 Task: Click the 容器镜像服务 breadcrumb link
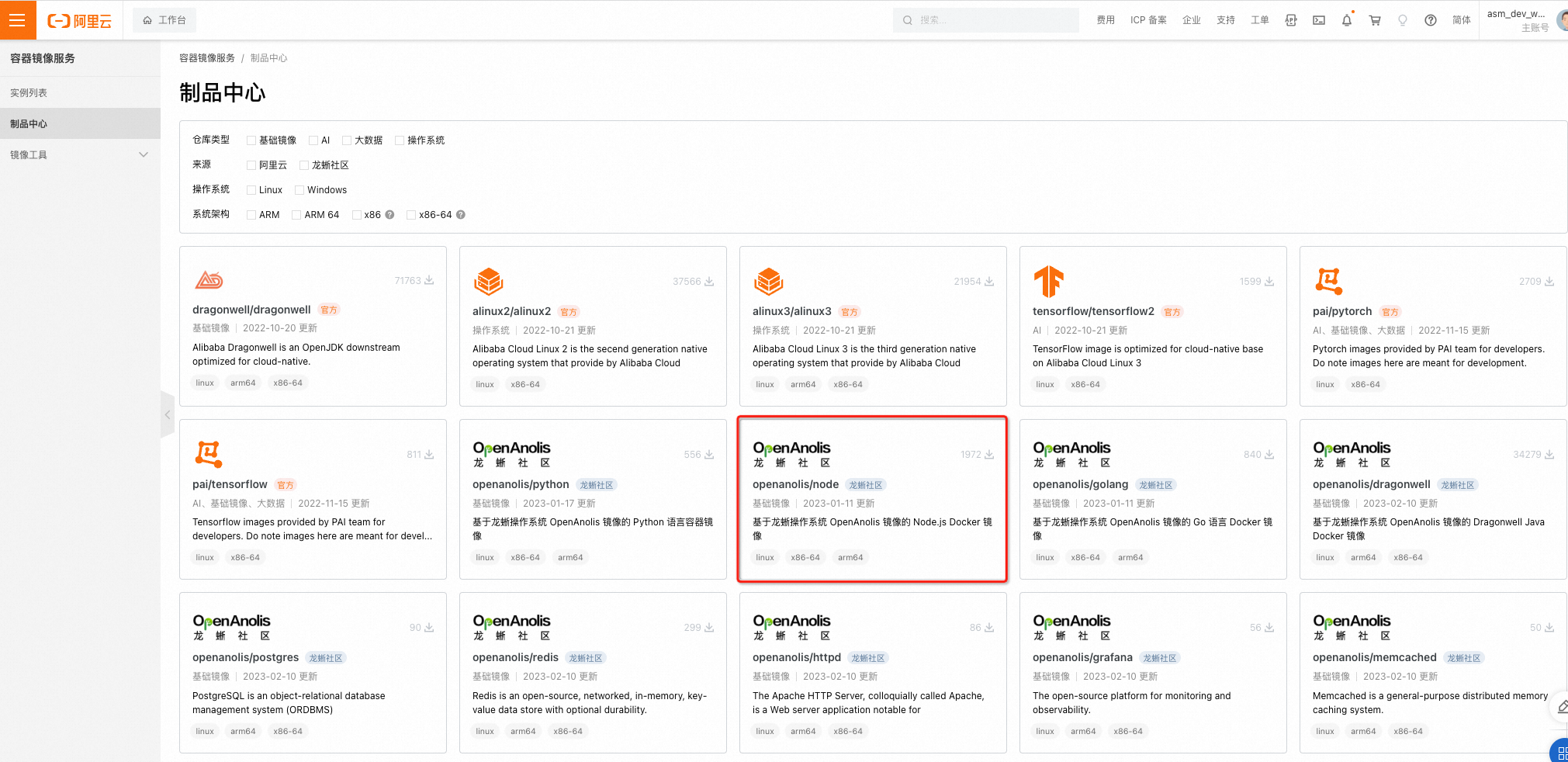tap(207, 58)
